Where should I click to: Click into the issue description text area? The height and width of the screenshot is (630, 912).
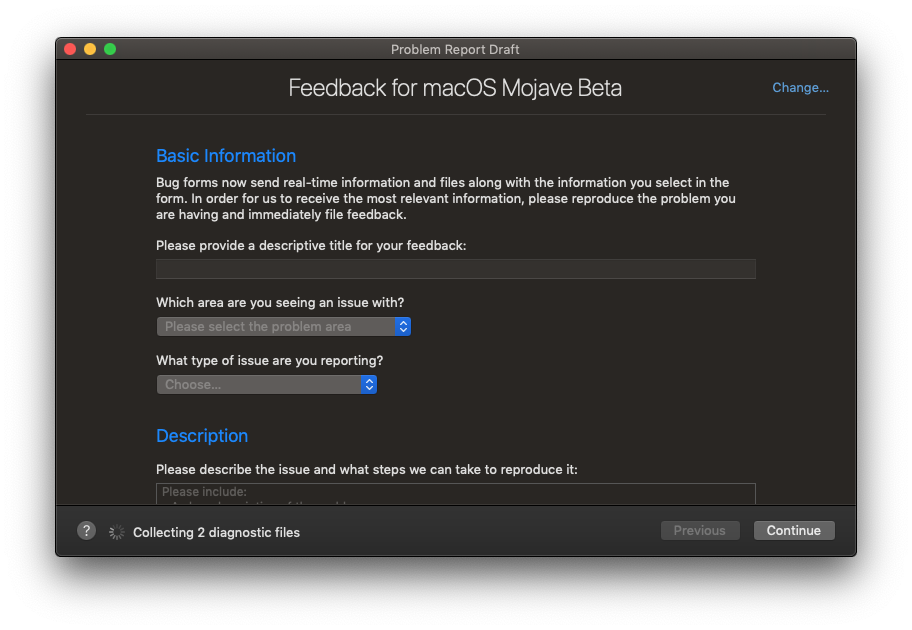[x=455, y=493]
